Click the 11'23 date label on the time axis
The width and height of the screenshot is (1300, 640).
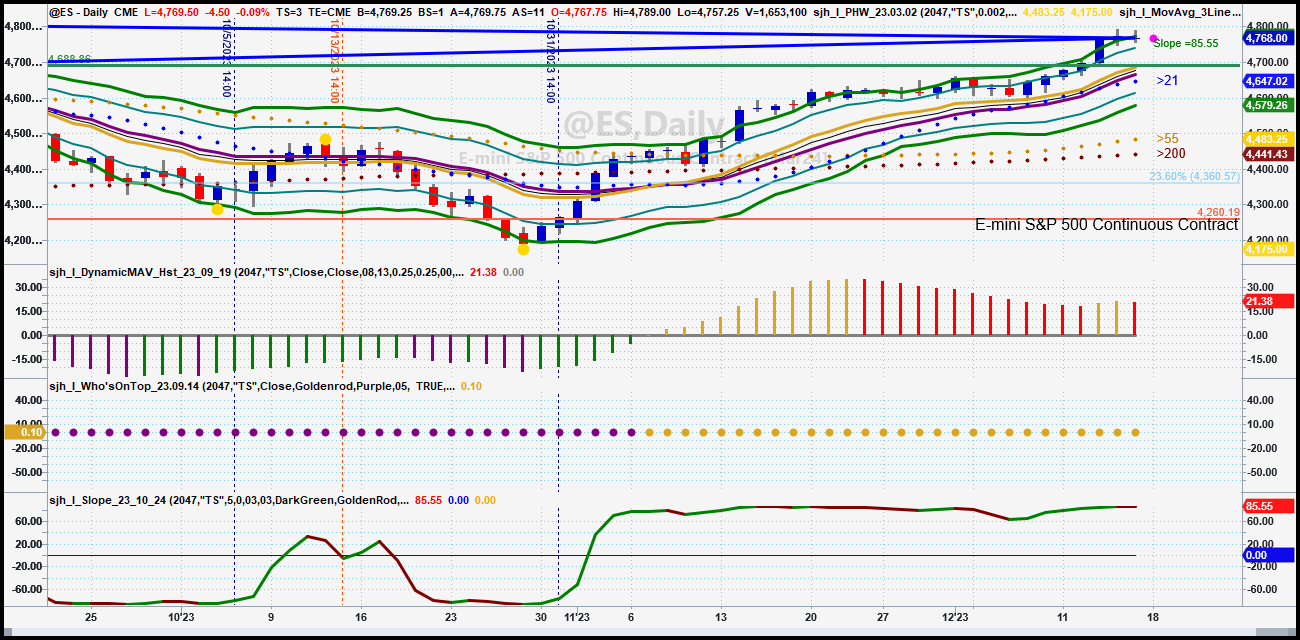[x=577, y=618]
